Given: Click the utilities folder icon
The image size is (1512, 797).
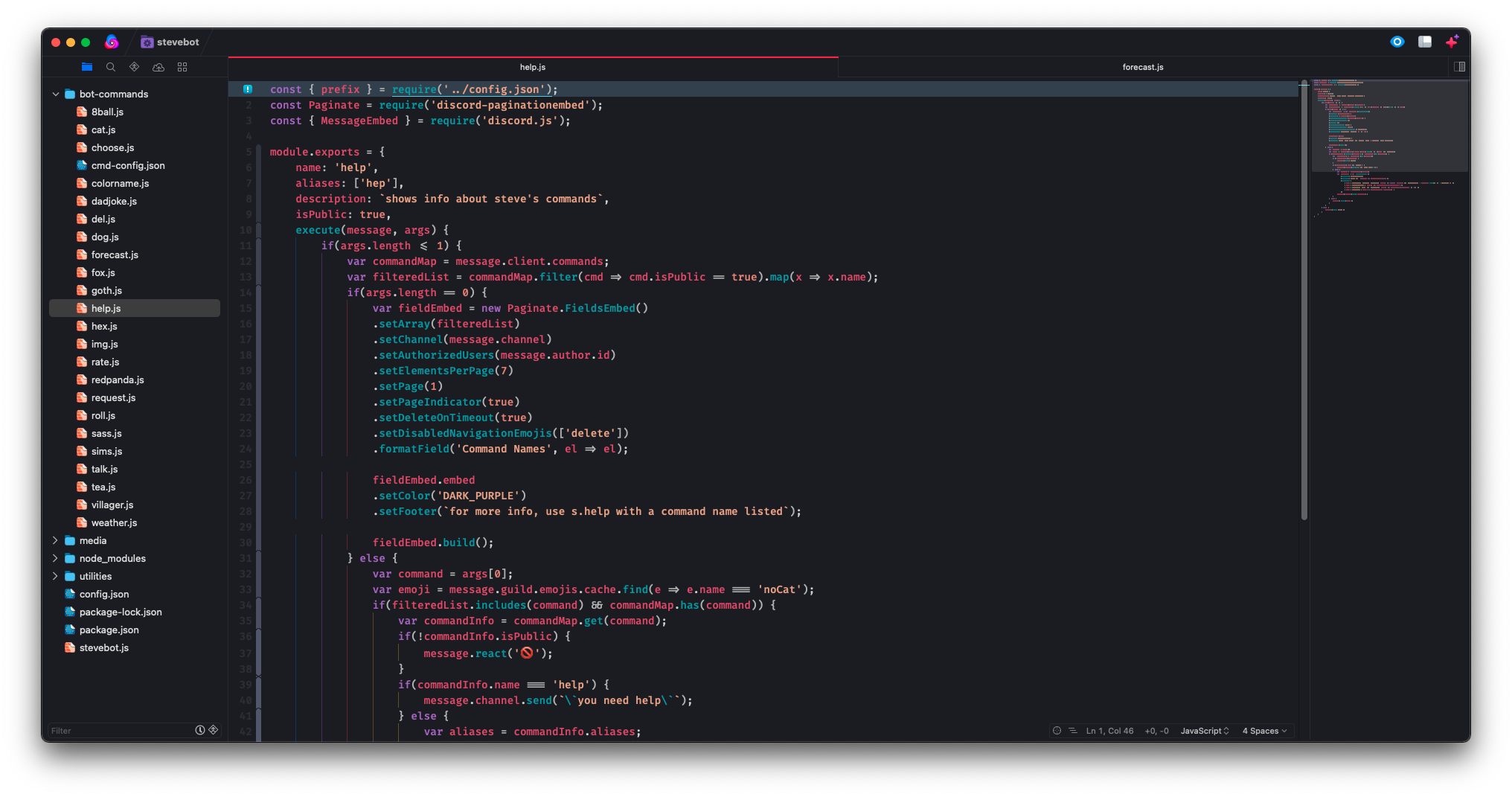Looking at the screenshot, I should pos(70,576).
